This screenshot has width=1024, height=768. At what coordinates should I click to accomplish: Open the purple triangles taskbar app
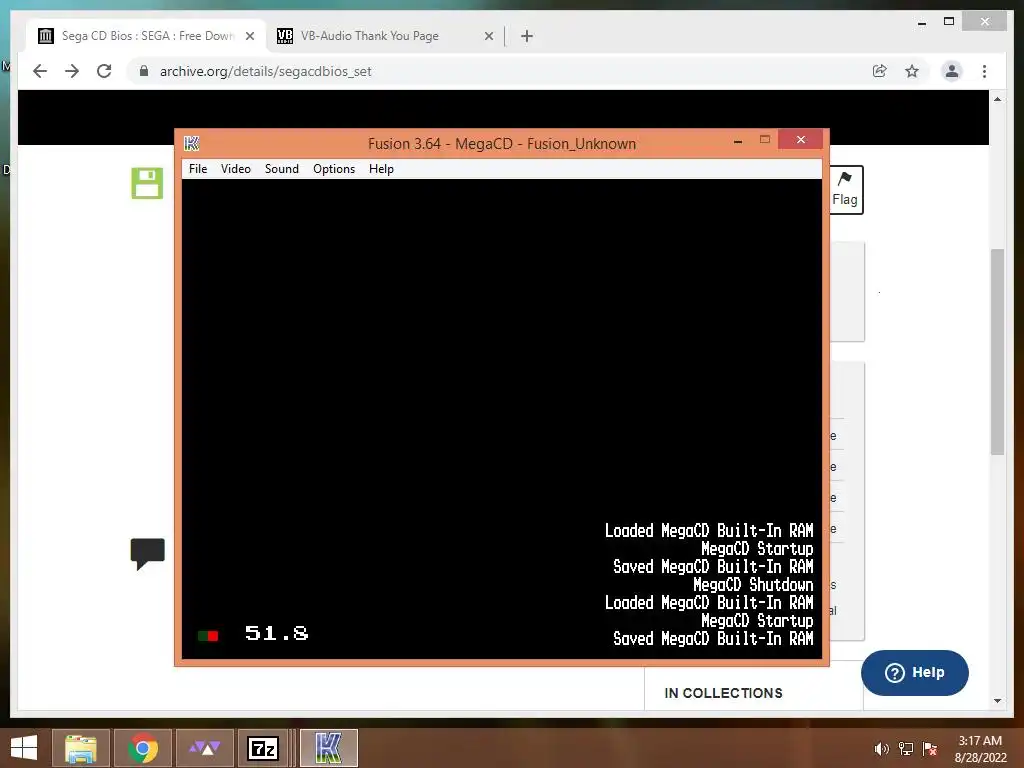click(x=204, y=748)
